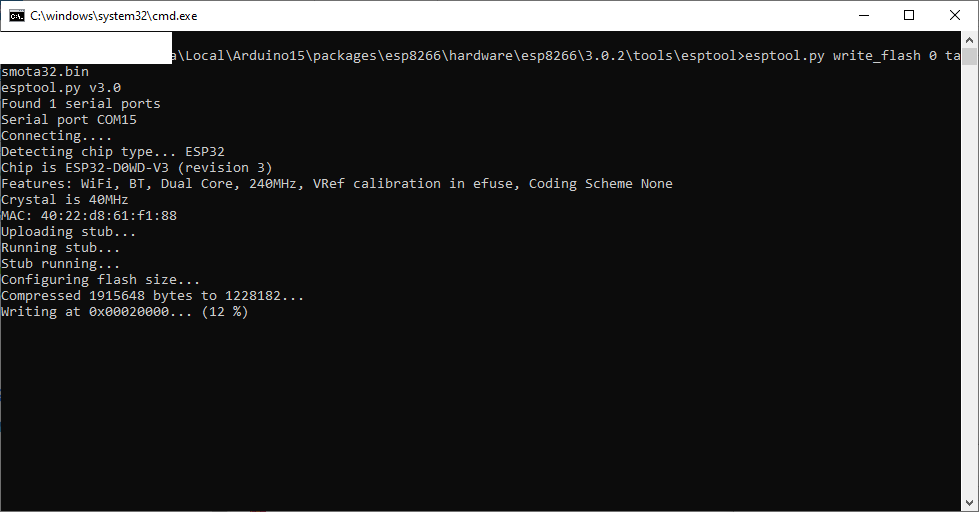Click the vertical scrollbar thumb
979x512 pixels.
(969, 56)
